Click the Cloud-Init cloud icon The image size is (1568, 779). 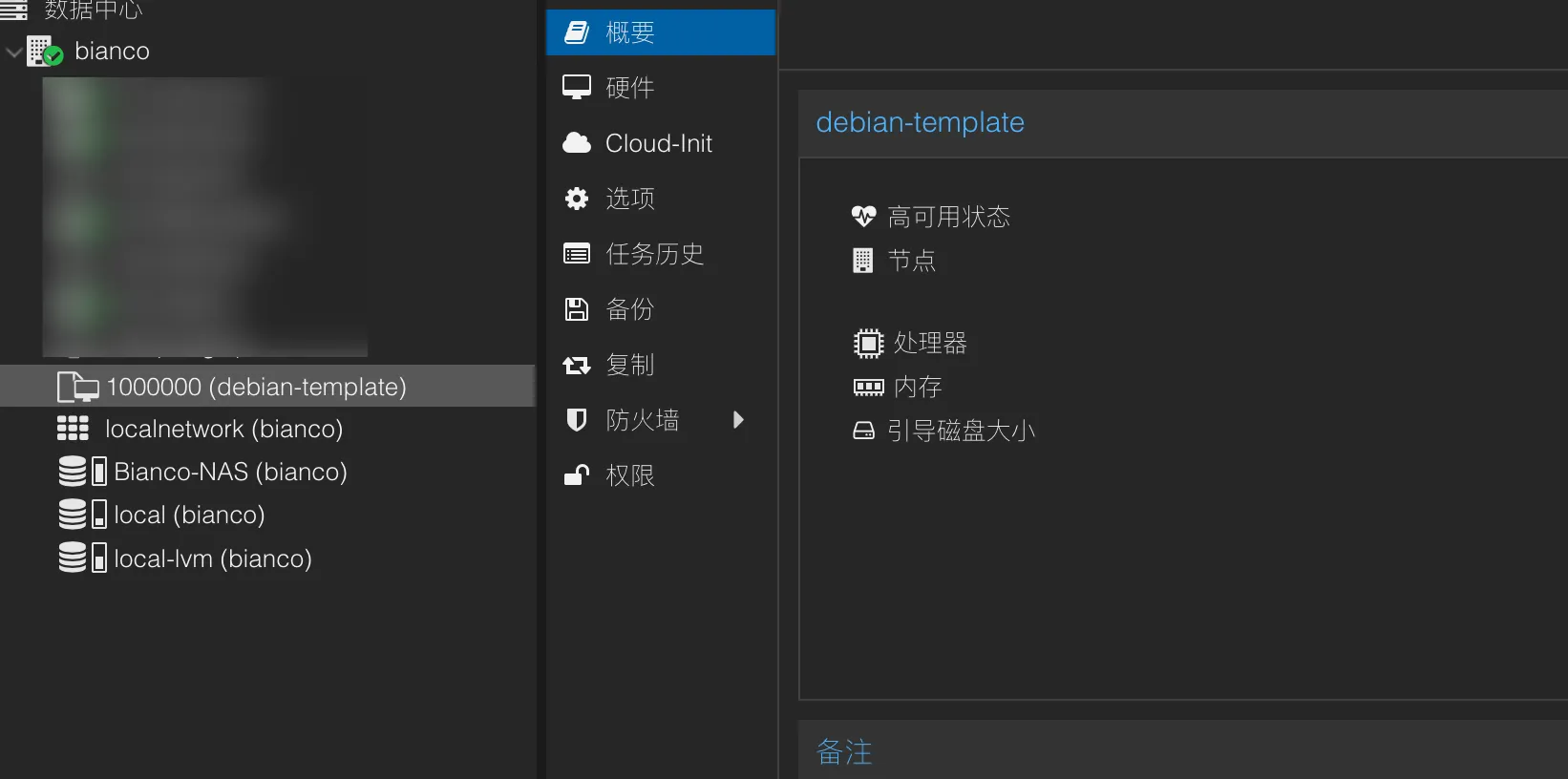tap(577, 143)
